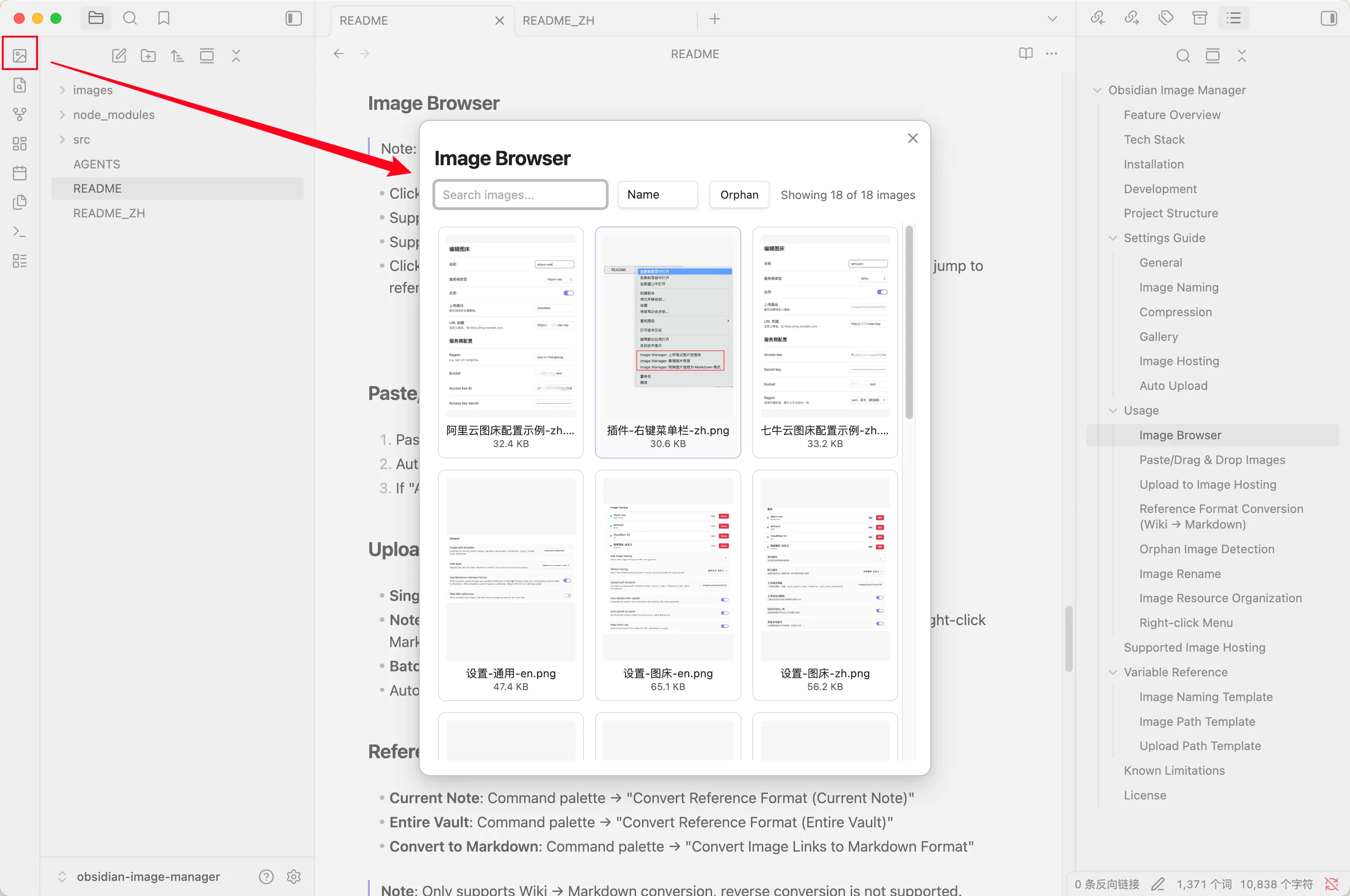Image resolution: width=1350 pixels, height=896 pixels.
Task: Click the file search ribbon icon
Action: tap(20, 85)
